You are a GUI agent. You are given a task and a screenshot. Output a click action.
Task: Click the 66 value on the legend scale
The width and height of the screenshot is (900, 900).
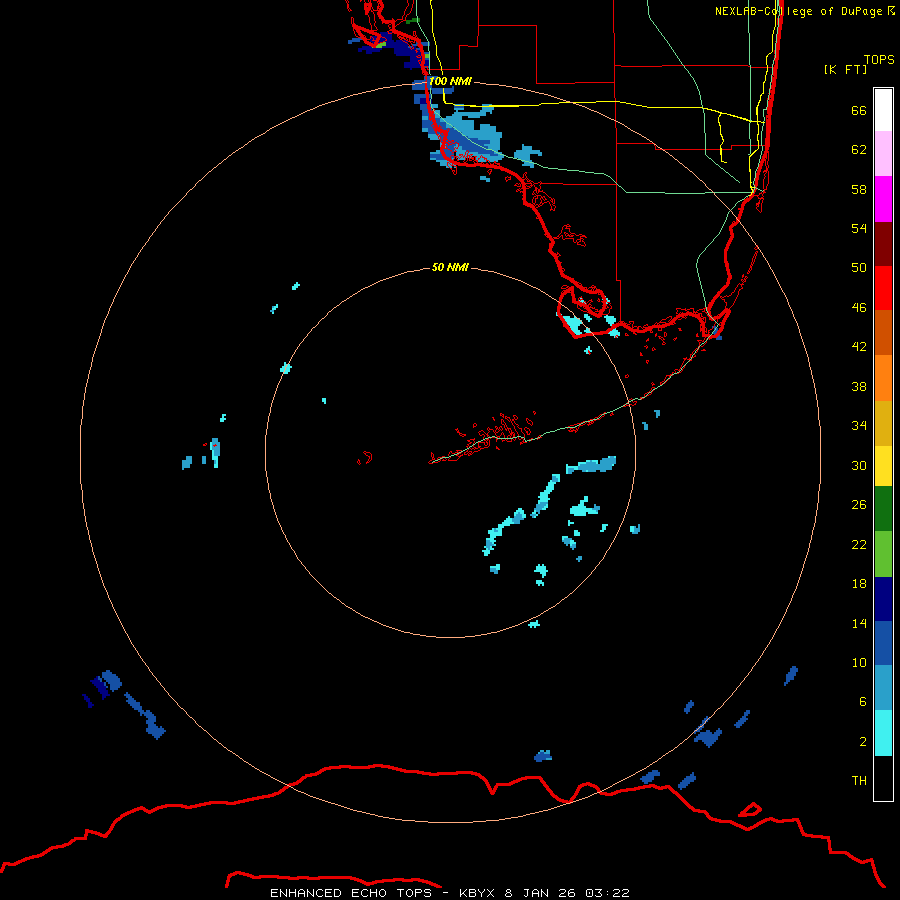(x=859, y=111)
